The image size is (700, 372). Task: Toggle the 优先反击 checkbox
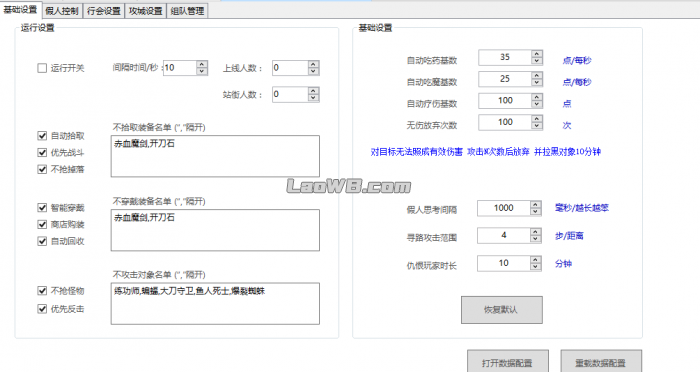[x=42, y=309]
